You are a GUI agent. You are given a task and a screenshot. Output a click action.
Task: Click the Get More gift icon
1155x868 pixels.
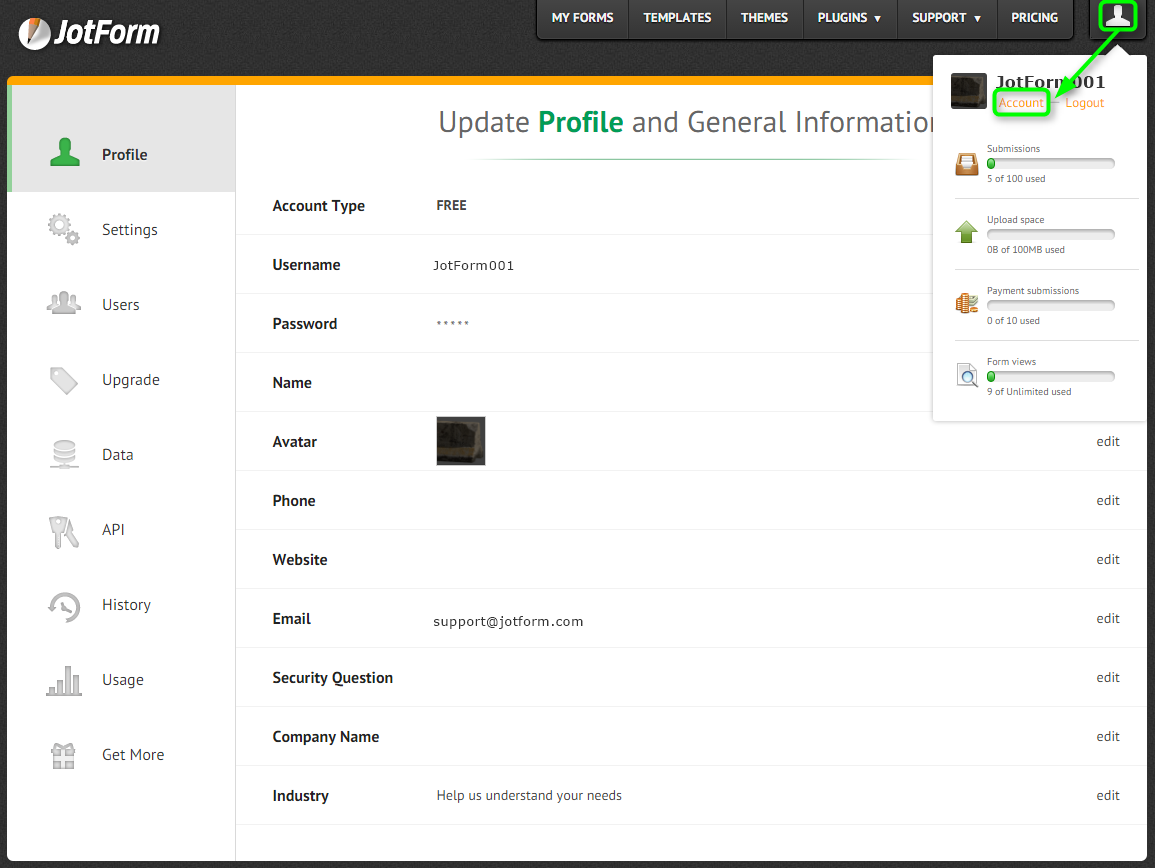(63, 755)
